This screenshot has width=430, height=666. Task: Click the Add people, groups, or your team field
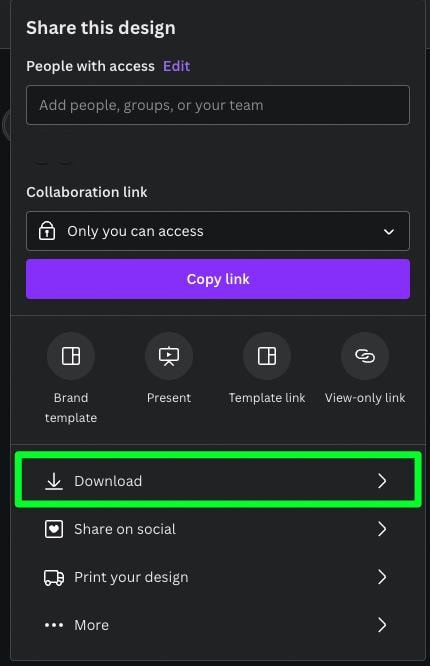point(218,105)
